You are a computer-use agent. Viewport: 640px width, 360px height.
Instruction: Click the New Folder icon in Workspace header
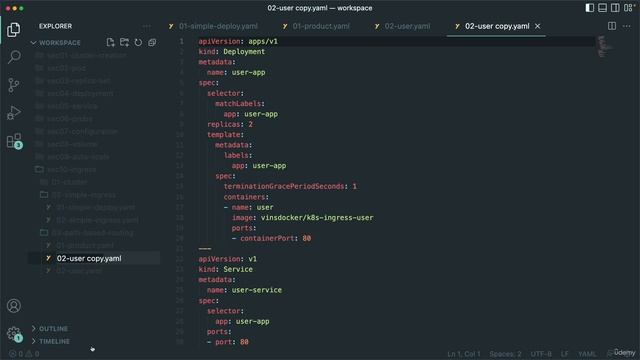[124, 42]
